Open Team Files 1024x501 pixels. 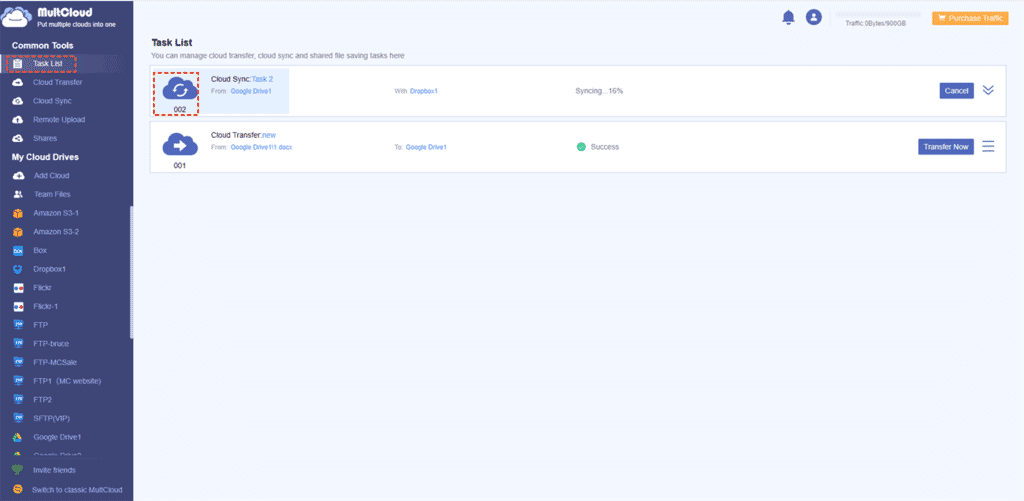pos(52,194)
